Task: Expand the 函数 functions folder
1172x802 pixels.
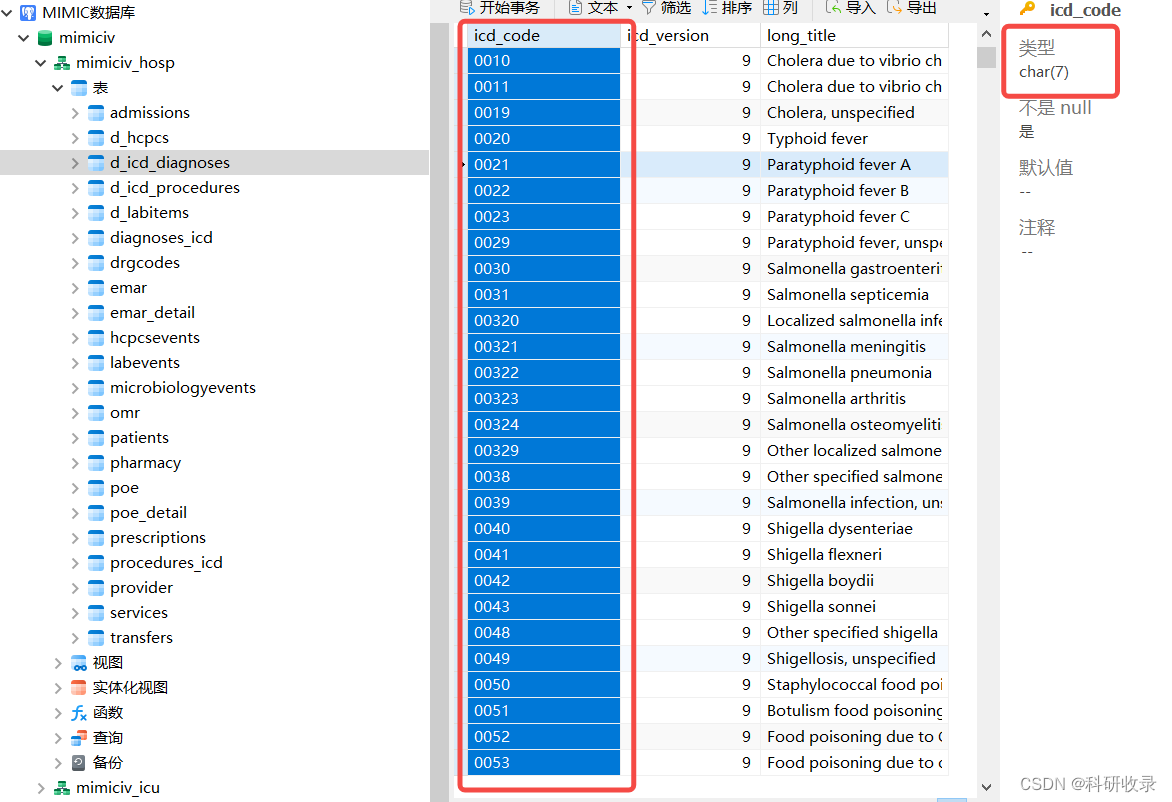Action: point(58,713)
